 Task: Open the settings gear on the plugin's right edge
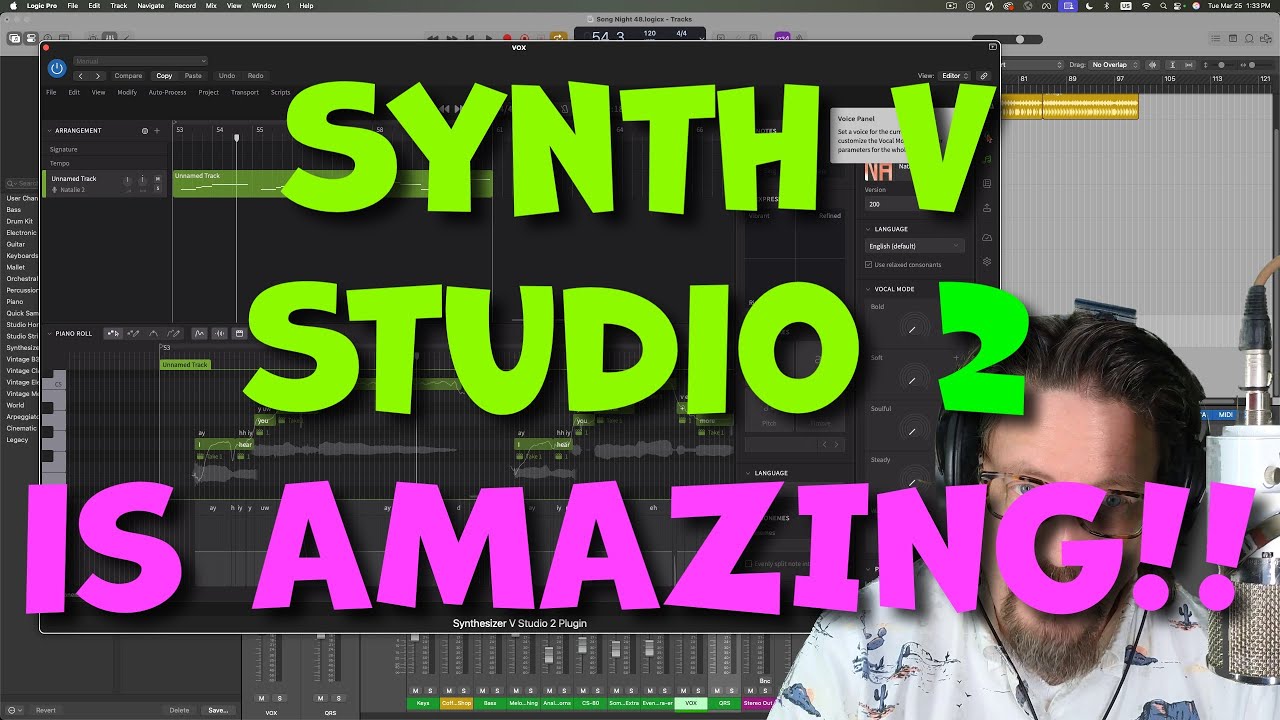987,260
